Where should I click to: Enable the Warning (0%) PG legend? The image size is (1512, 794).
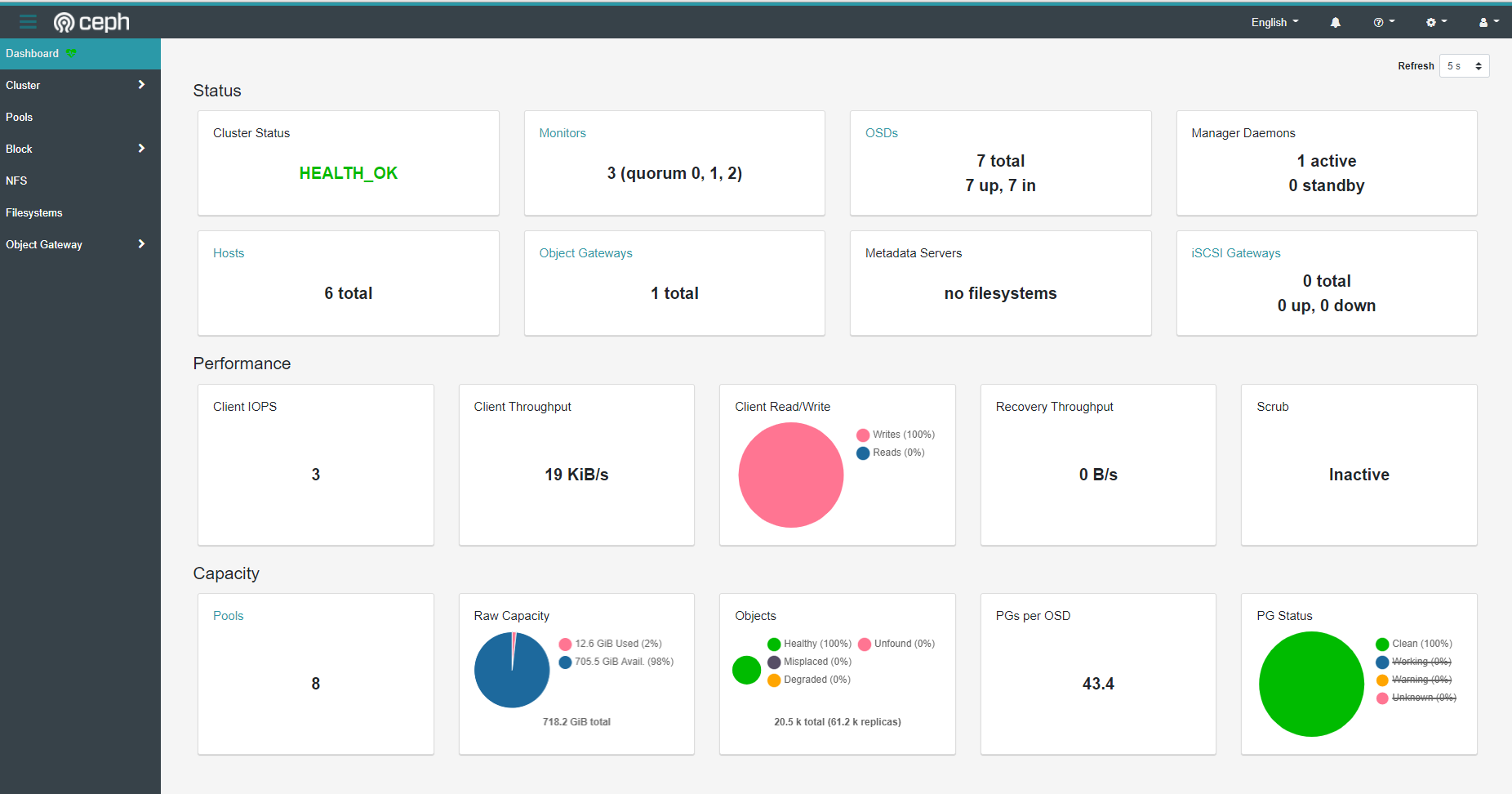coord(1414,680)
